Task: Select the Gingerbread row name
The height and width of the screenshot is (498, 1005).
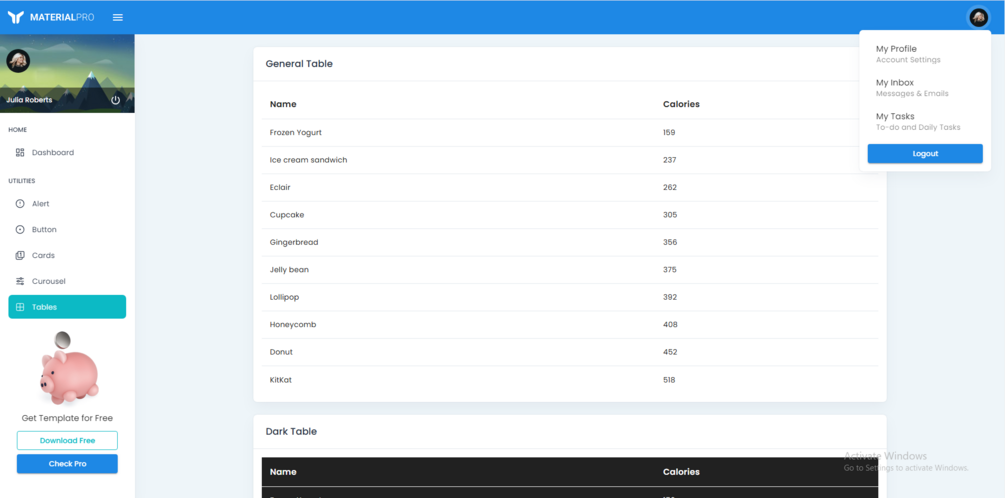Action: tap(294, 242)
